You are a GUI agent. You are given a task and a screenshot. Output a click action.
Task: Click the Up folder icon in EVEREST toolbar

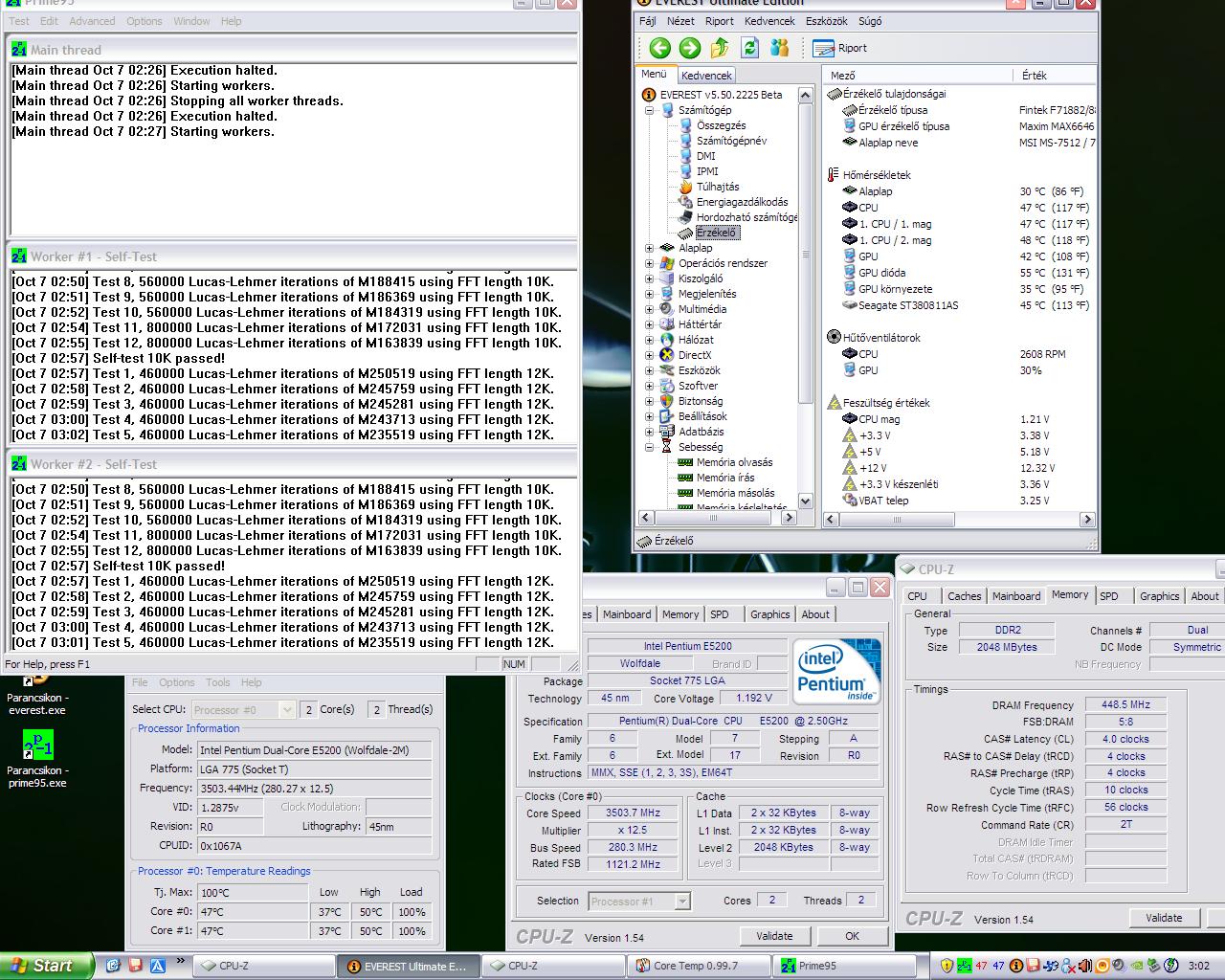tap(720, 48)
